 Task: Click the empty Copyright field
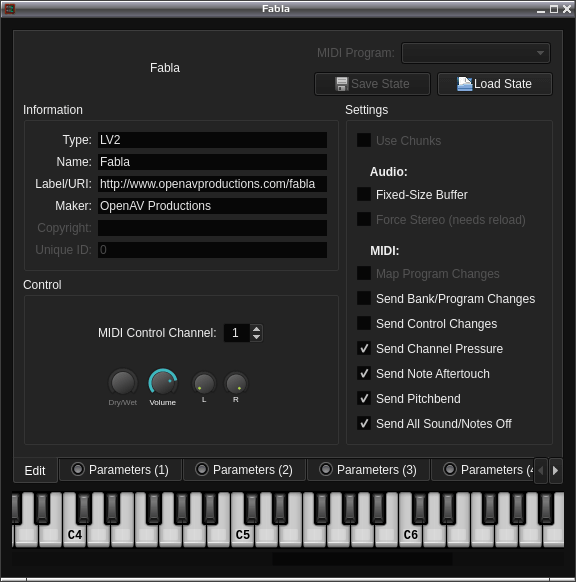212,228
